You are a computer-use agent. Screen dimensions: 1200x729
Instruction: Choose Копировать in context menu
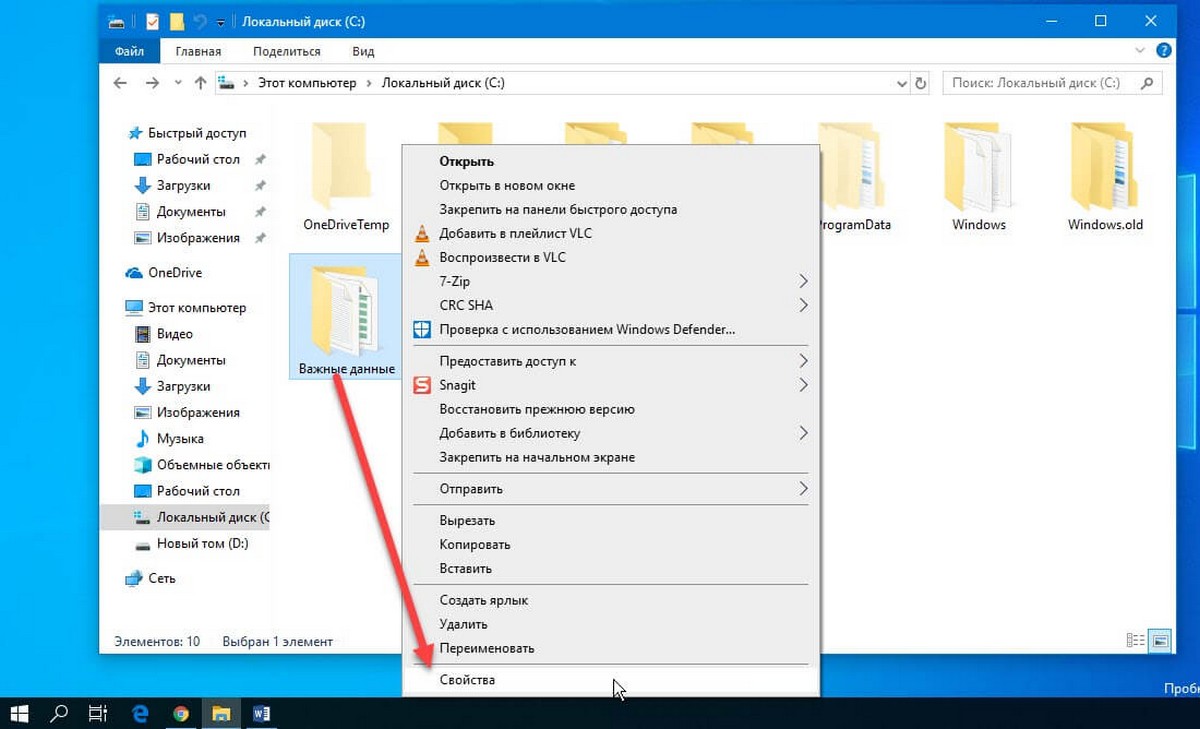[x=610, y=544]
